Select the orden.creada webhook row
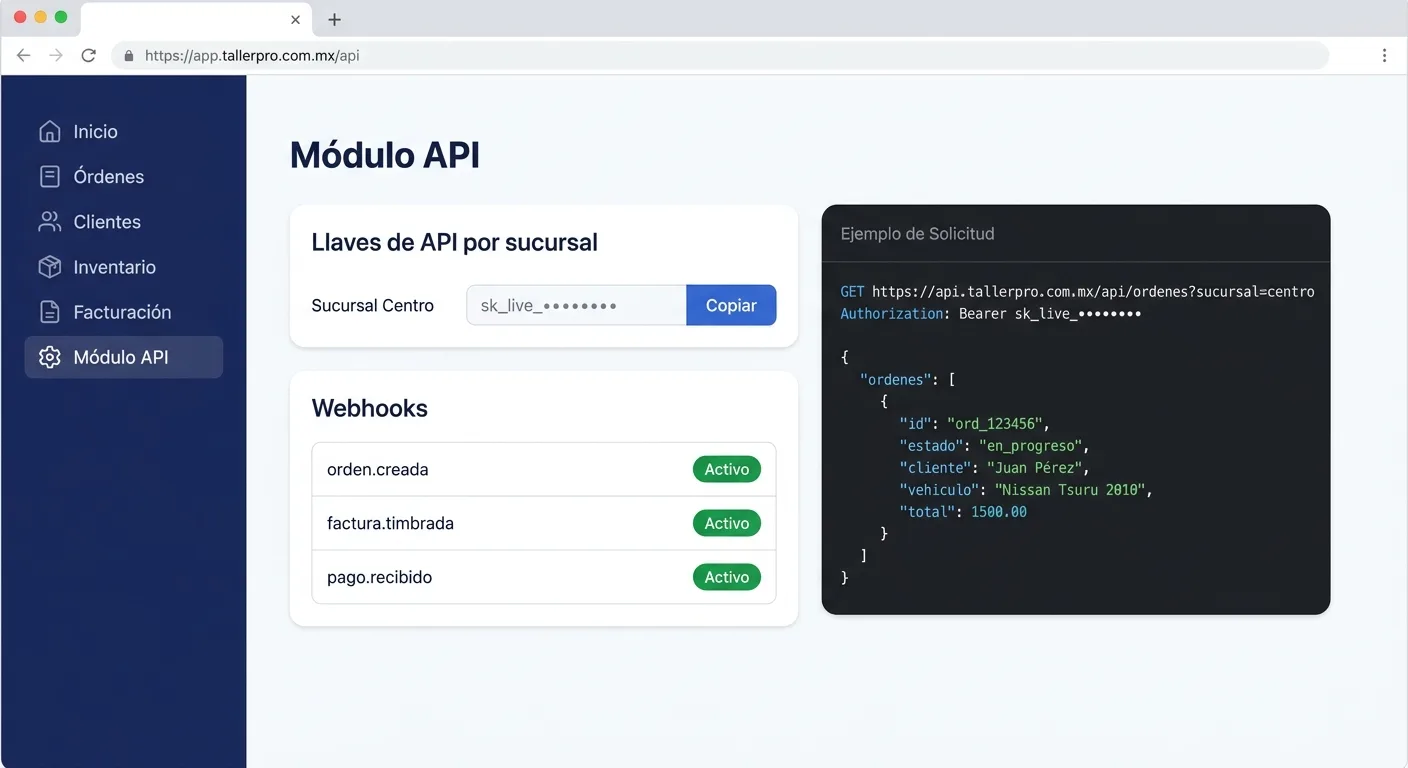Viewport: 1408px width, 768px height. pos(544,469)
